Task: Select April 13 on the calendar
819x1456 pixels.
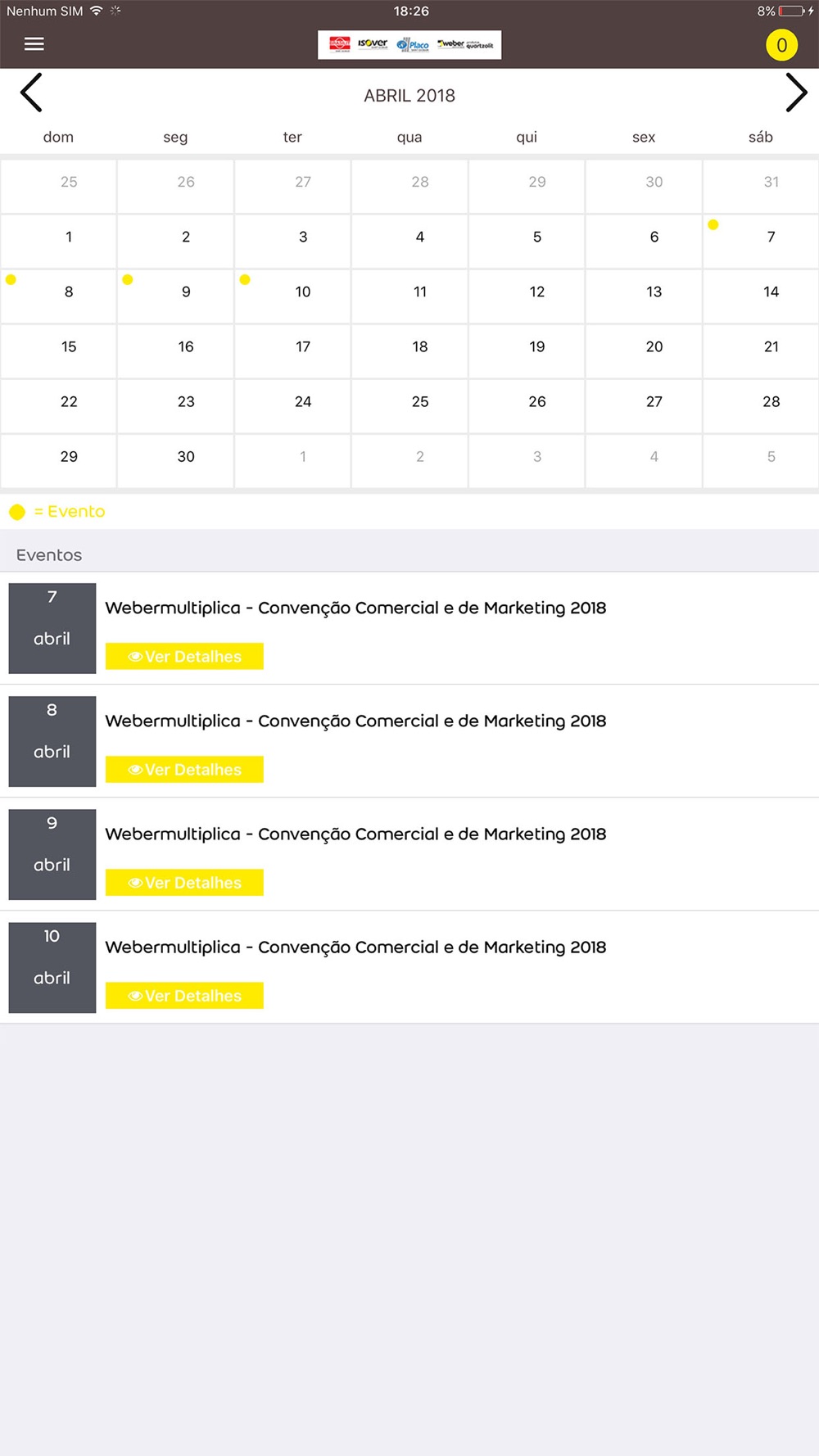Action: (x=644, y=296)
